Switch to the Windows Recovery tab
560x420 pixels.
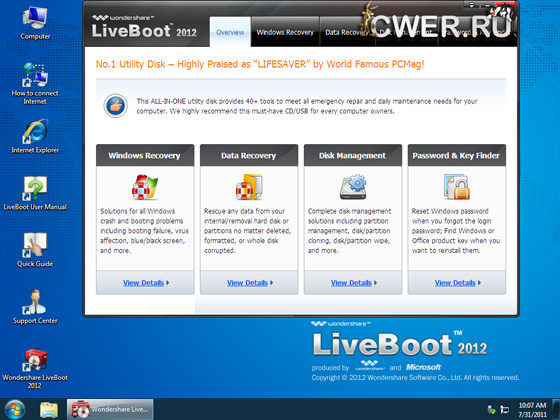coord(285,32)
